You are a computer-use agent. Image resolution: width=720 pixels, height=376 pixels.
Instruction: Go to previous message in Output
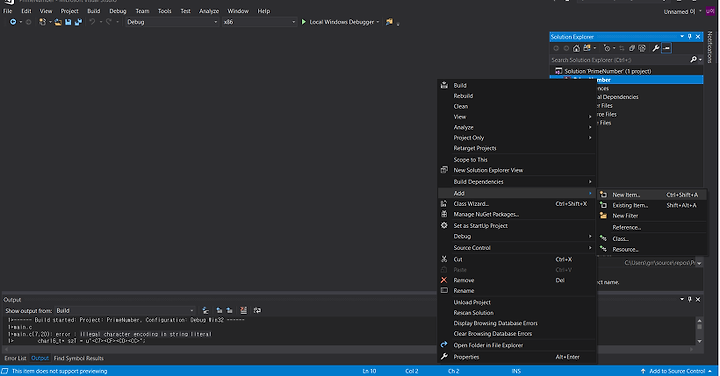point(219,311)
